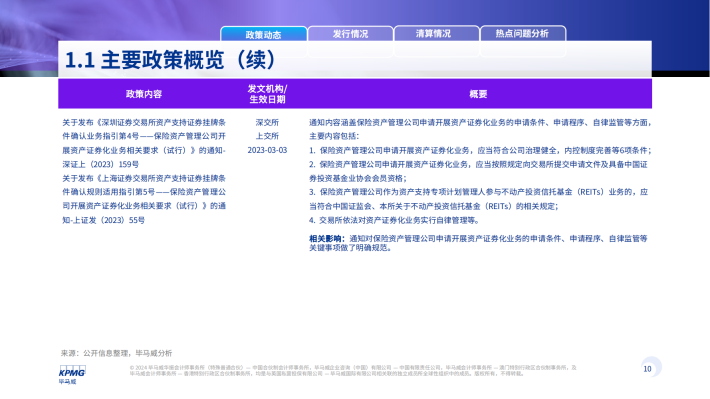Screen dimensions: 710x399
Task: Click the bold 相关影响 label
Action: click(x=326, y=238)
